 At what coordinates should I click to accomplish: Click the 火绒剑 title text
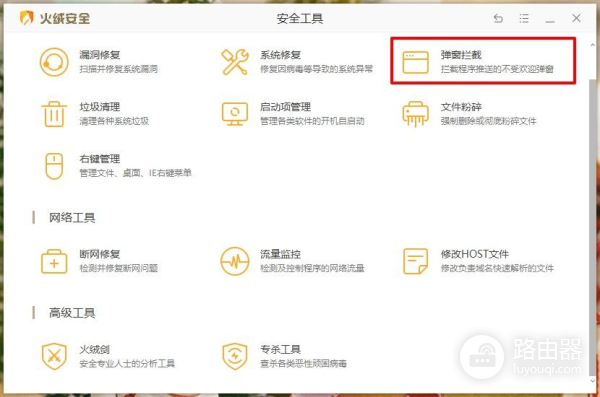click(94, 350)
